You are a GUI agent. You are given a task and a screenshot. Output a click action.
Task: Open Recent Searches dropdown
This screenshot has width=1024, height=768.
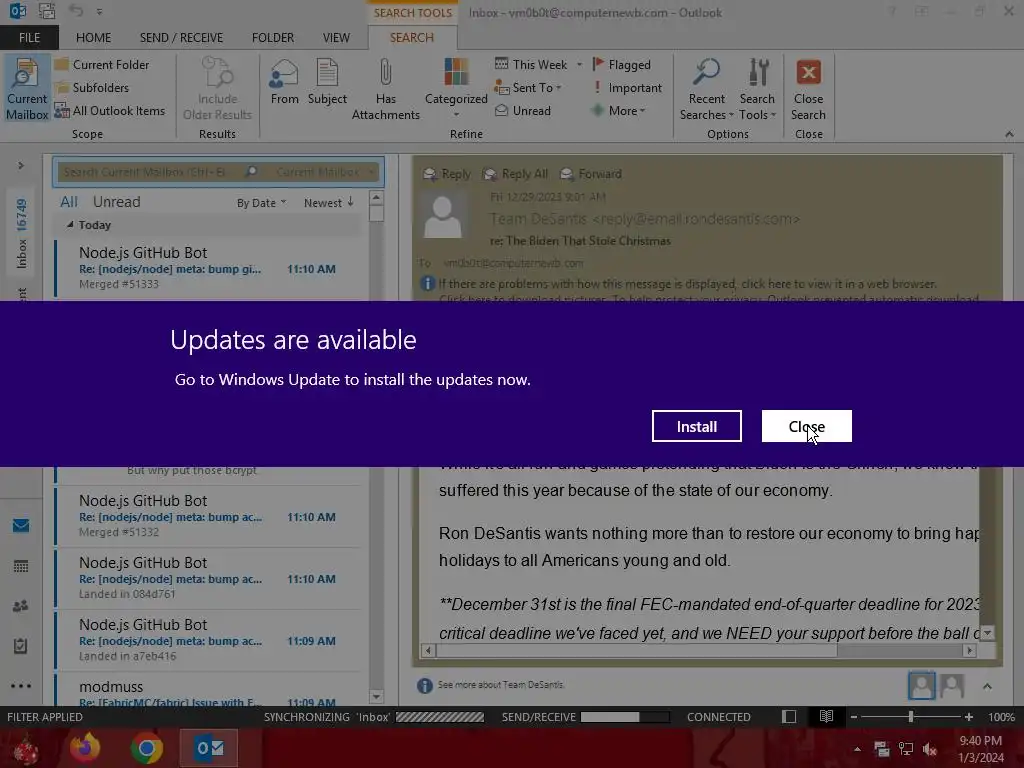(x=706, y=89)
